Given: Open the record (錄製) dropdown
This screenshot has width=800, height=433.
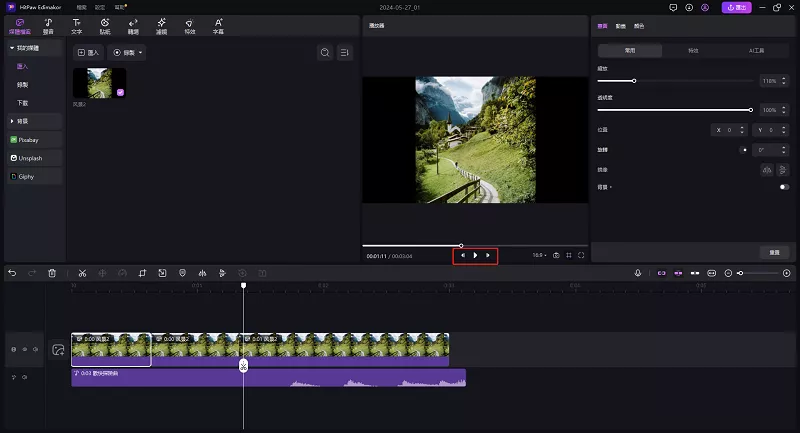Looking at the screenshot, I should 128,52.
